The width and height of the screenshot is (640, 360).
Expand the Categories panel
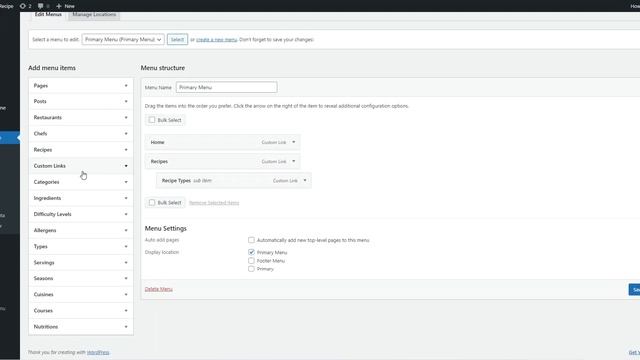(x=81, y=182)
